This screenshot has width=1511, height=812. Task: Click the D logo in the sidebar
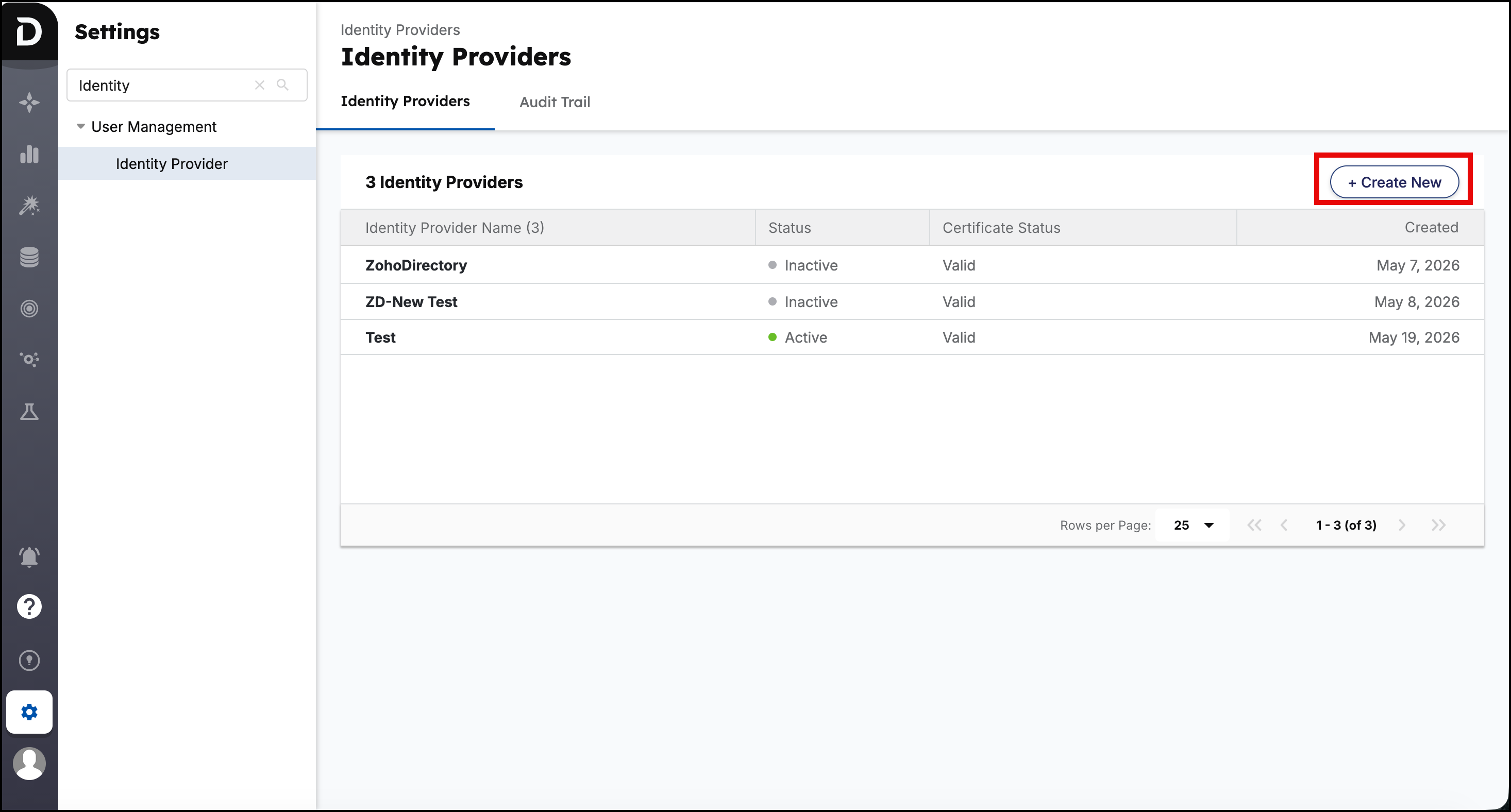[x=29, y=31]
